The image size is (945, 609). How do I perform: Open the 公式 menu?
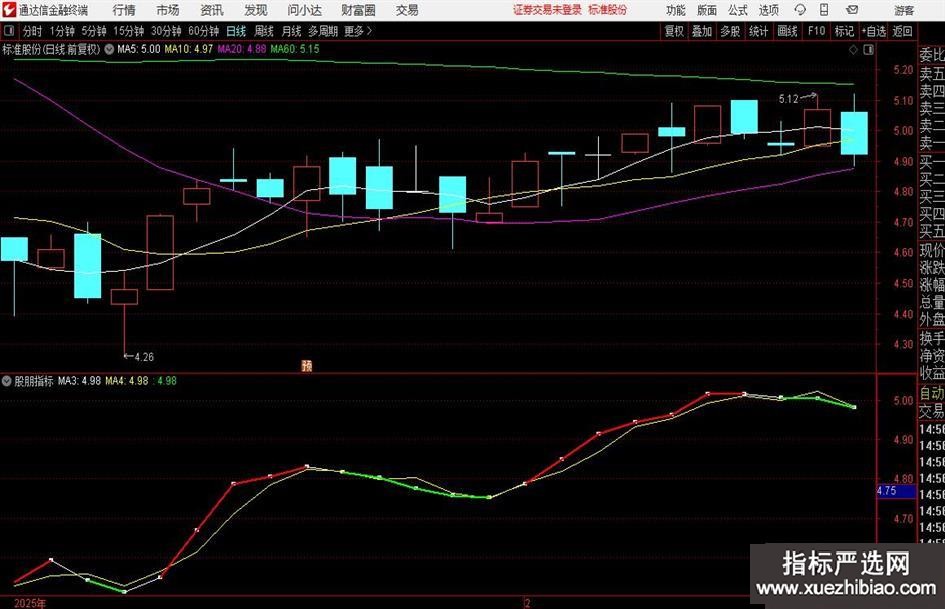[x=738, y=10]
